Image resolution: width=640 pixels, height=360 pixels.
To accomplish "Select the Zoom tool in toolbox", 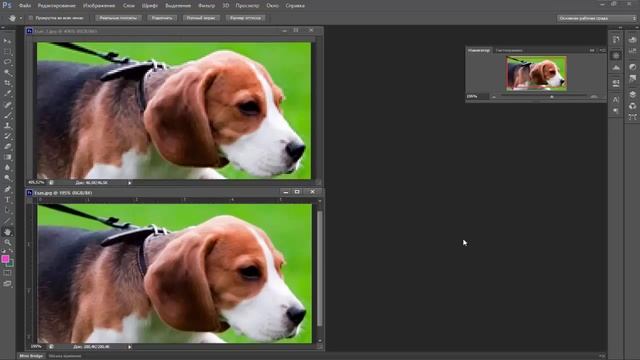I will 7,242.
